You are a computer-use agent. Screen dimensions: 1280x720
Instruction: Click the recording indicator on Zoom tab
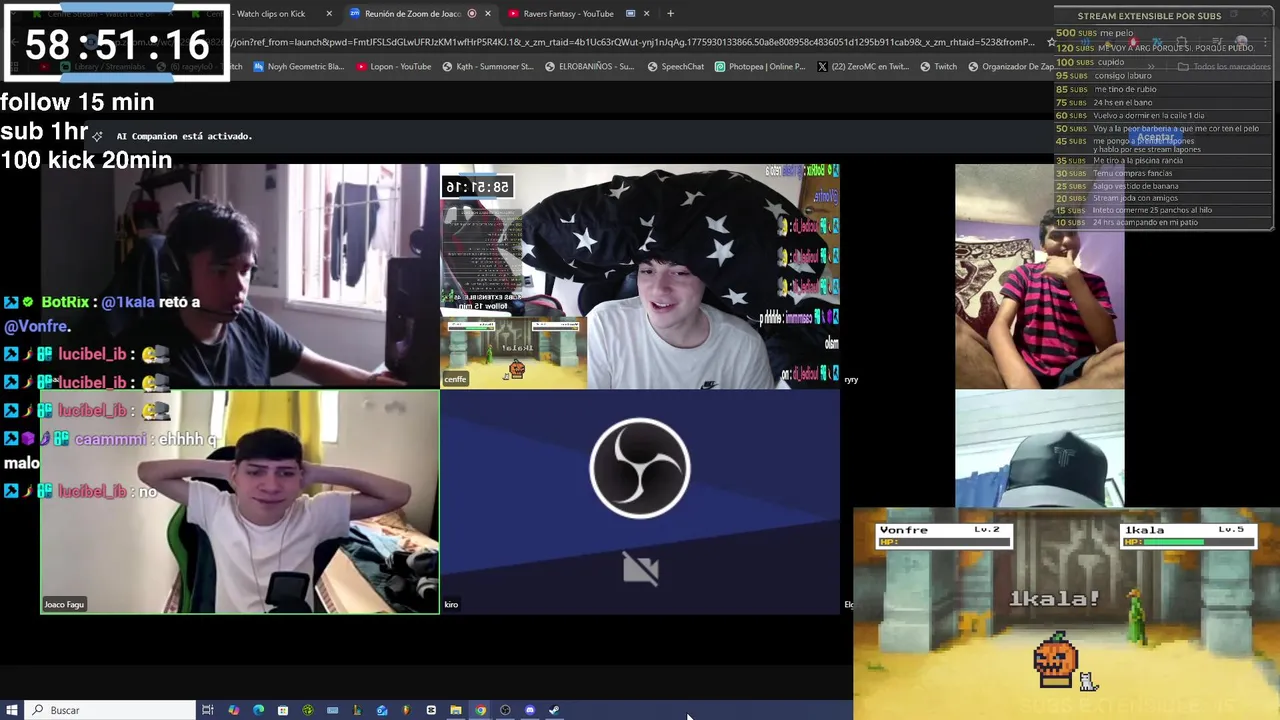pyautogui.click(x=472, y=13)
